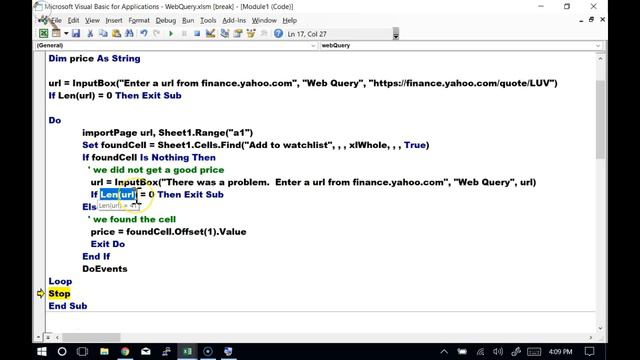Click the horizontal scrollbar thumb

[91, 338]
